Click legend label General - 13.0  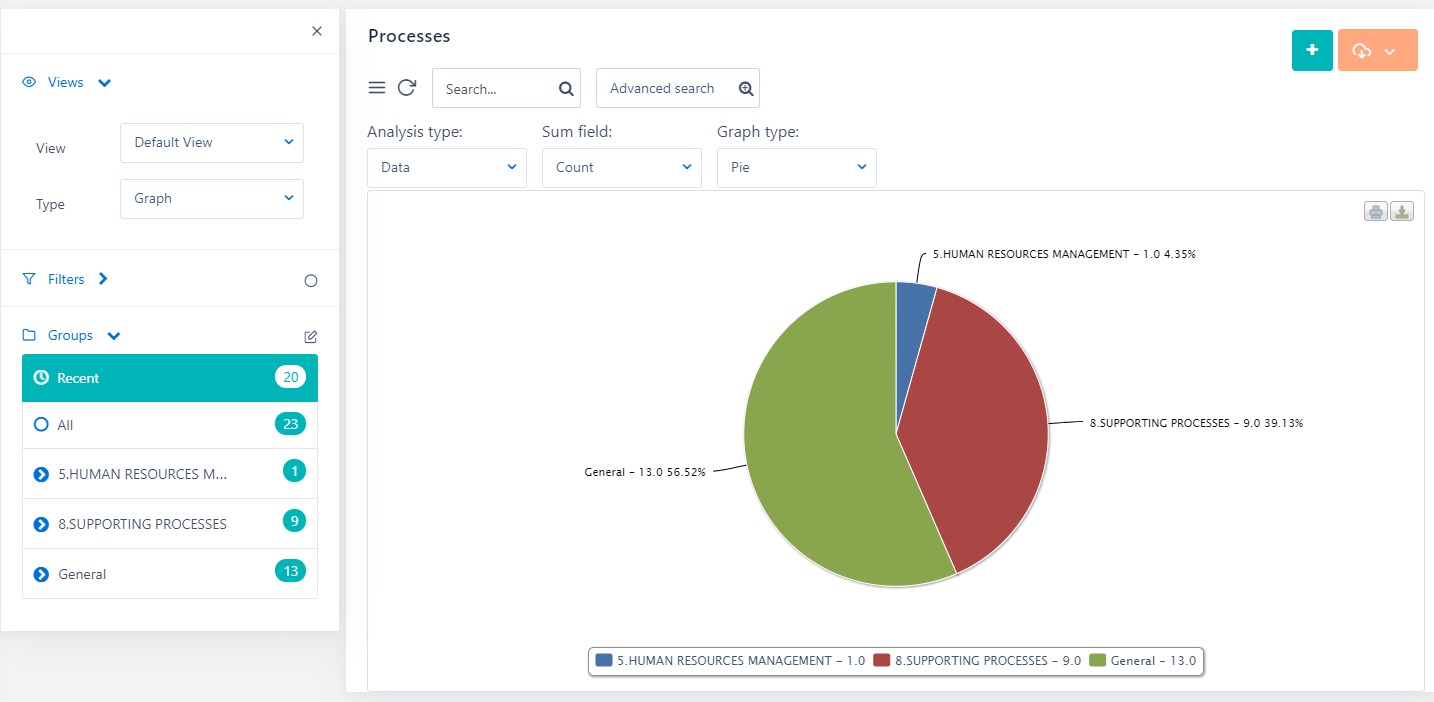pos(1153,660)
